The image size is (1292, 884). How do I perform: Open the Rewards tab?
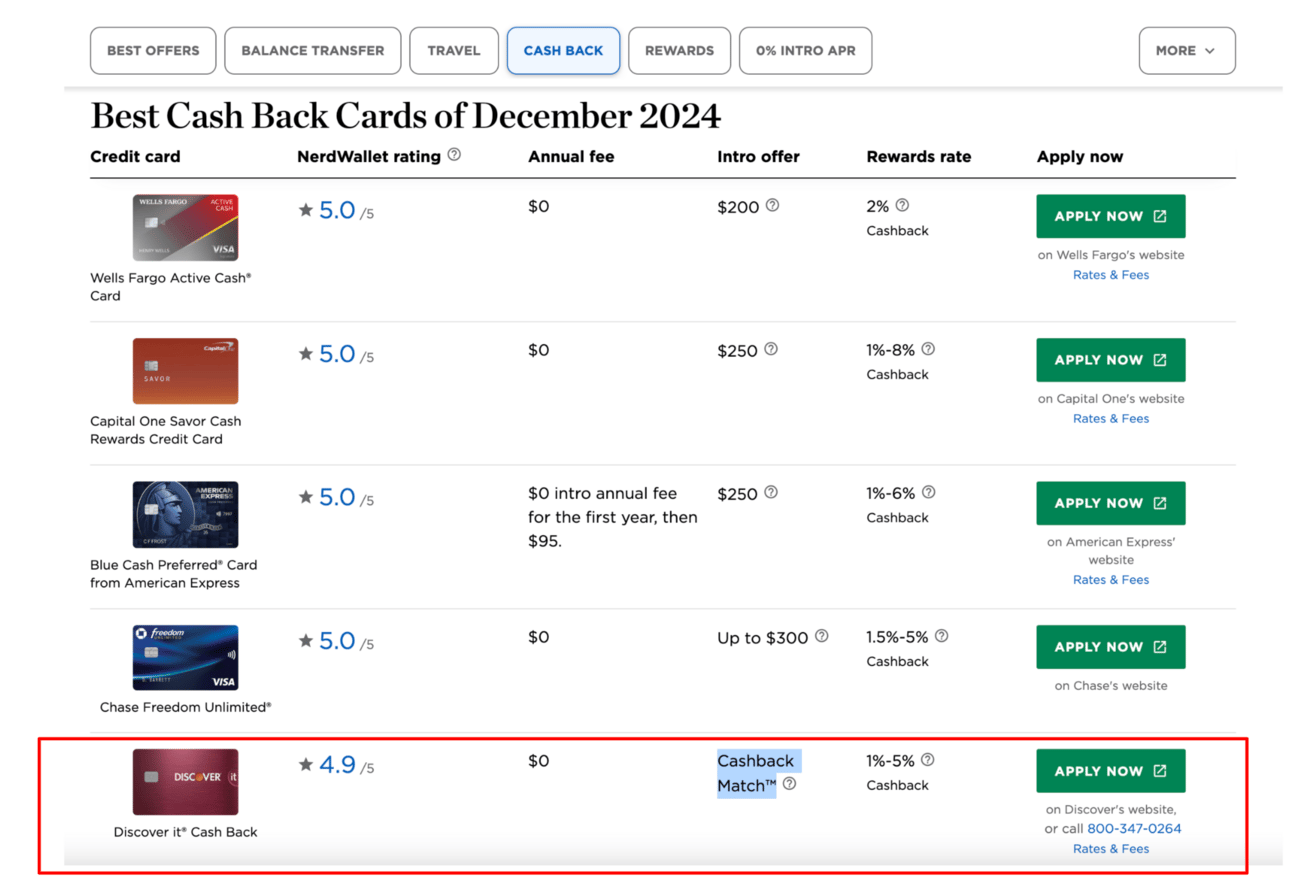point(679,51)
